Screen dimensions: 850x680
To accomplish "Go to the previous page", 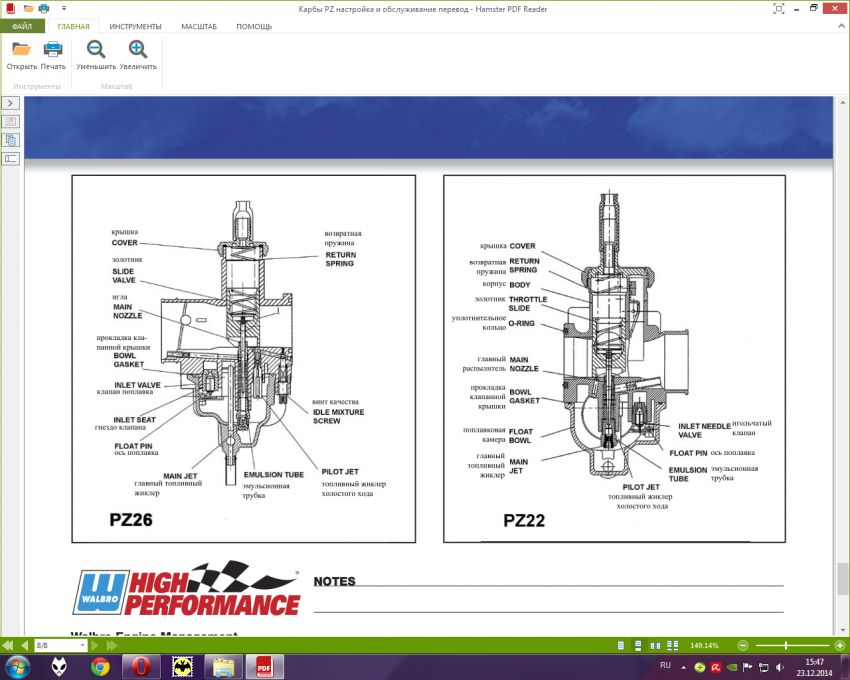I will [x=24, y=645].
